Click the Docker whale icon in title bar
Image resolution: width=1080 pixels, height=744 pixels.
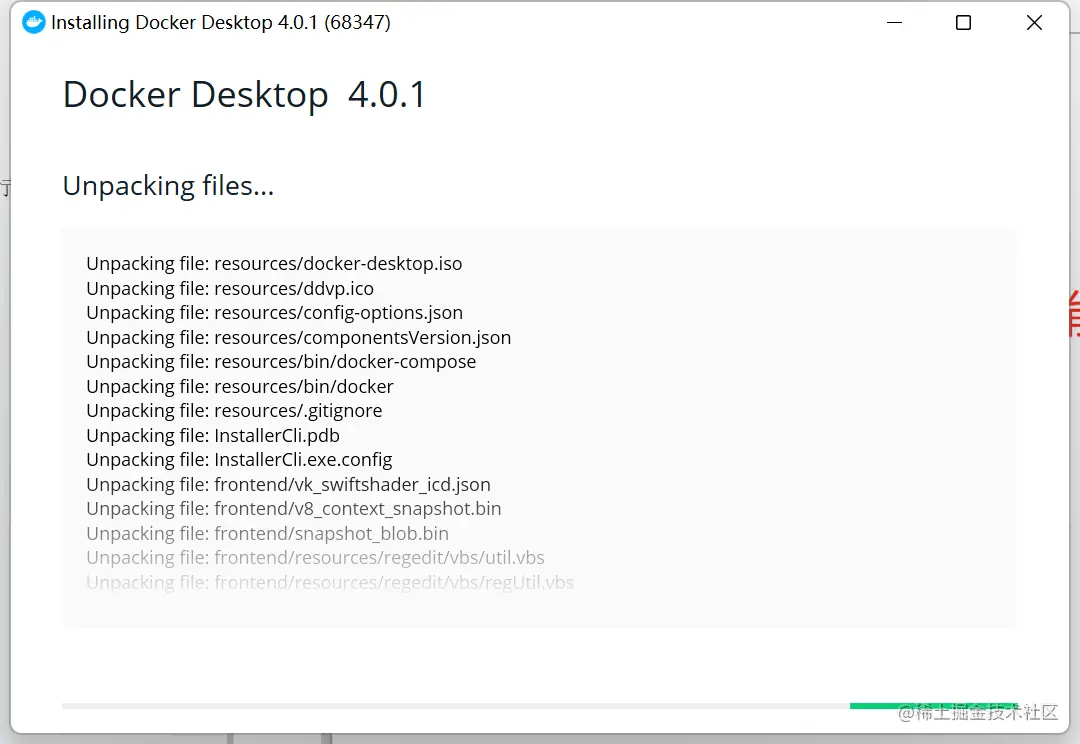tap(34, 22)
